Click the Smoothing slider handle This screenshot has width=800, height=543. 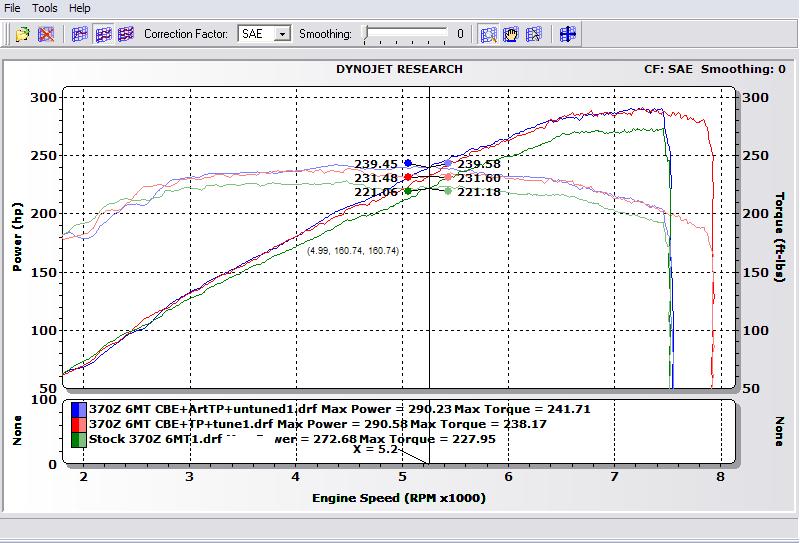pos(365,33)
